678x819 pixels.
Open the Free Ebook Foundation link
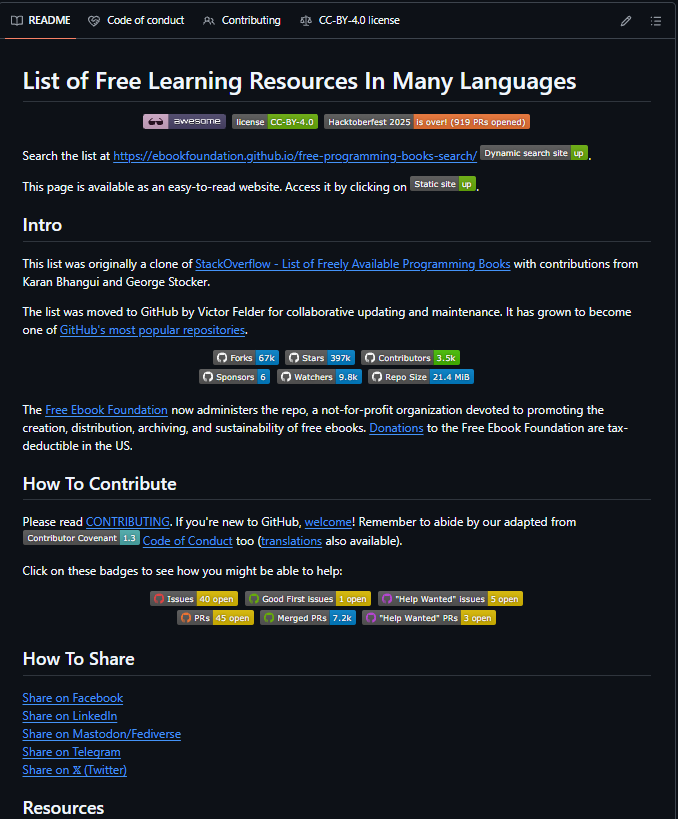pyautogui.click(x=107, y=410)
